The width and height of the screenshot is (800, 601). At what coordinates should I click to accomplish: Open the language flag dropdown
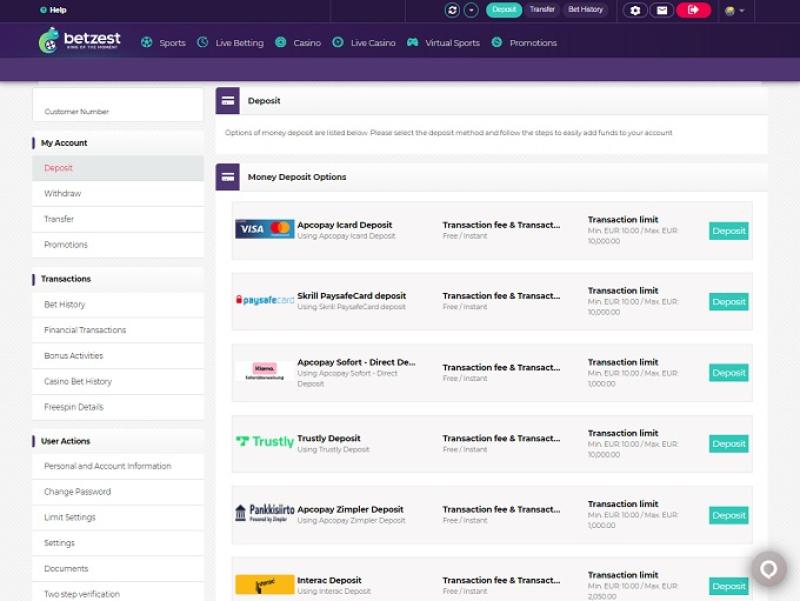click(734, 11)
